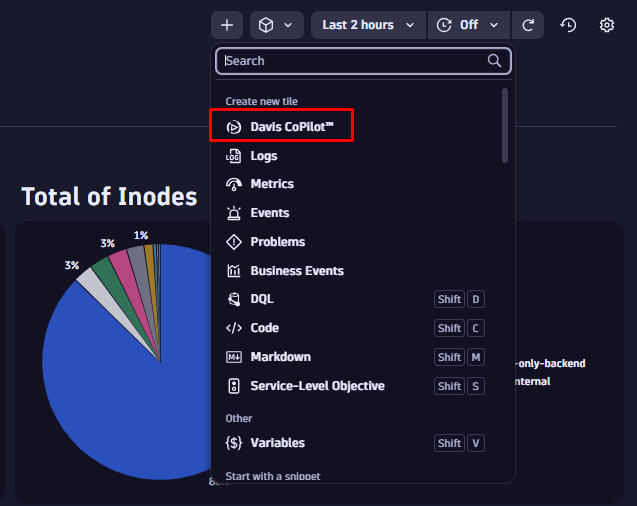The height and width of the screenshot is (506, 637).
Task: Click the plus add-tile button
Action: 227,25
